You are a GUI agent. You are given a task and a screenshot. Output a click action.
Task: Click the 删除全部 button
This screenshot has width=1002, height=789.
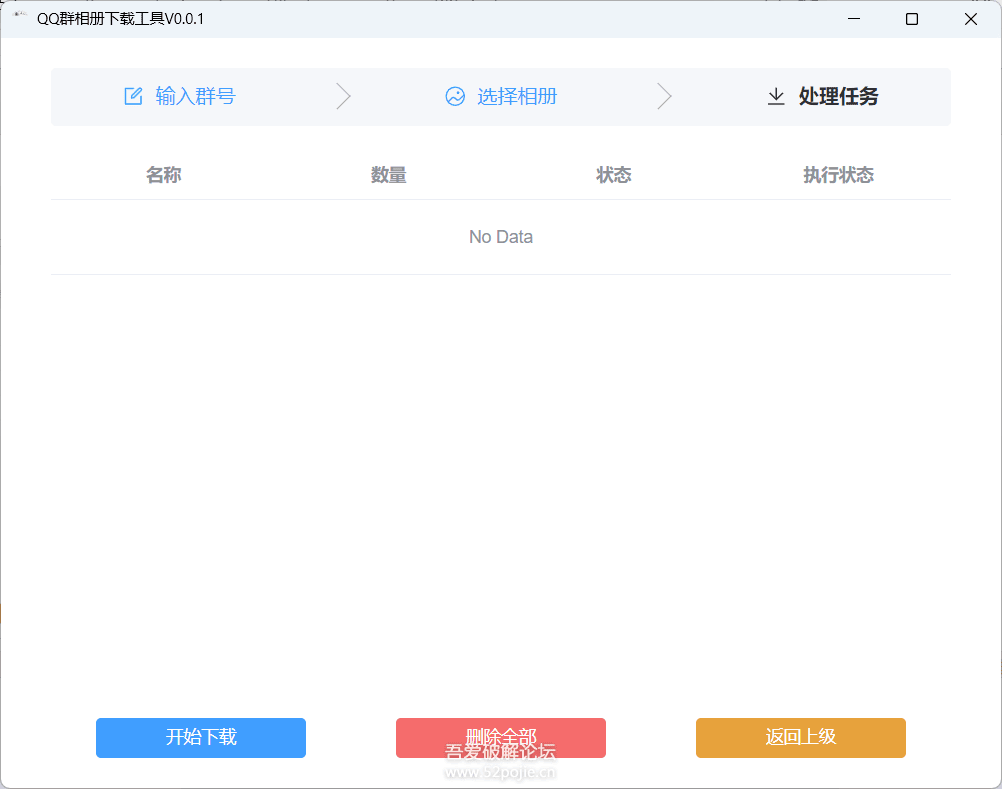point(500,737)
